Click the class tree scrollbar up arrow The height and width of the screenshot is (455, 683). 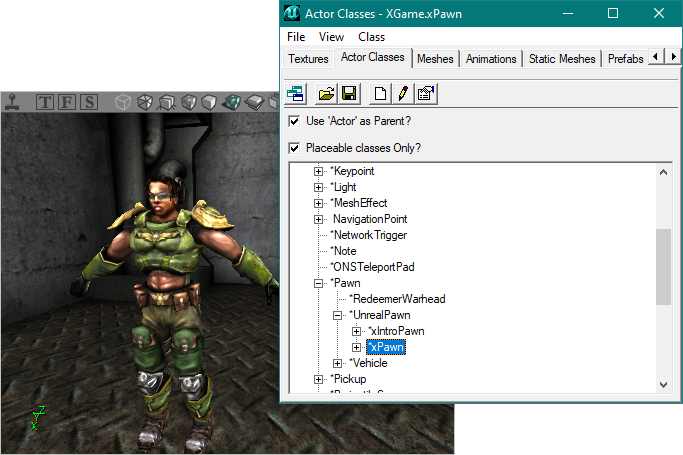[x=663, y=172]
